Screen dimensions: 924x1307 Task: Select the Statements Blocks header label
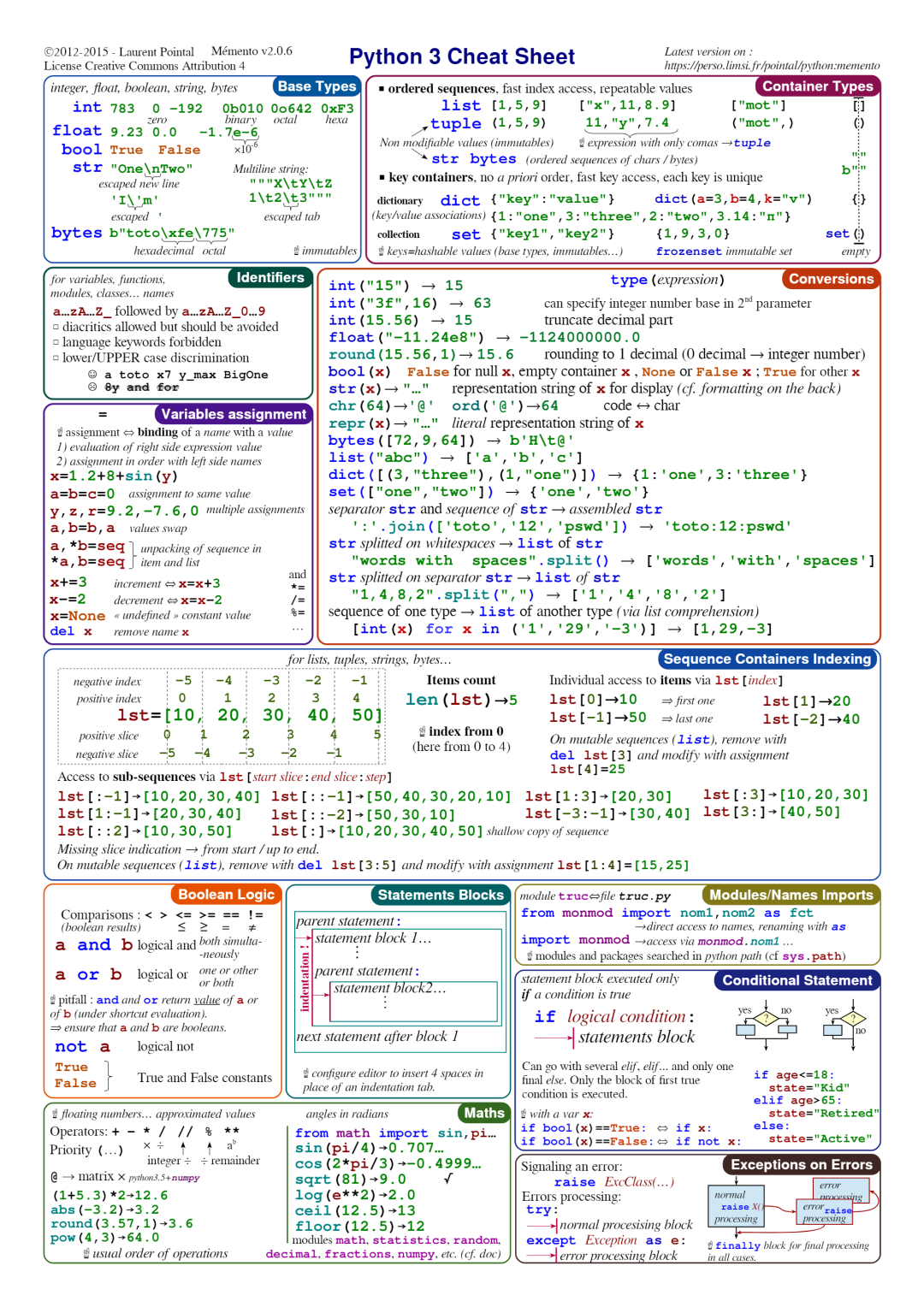pyautogui.click(x=441, y=895)
